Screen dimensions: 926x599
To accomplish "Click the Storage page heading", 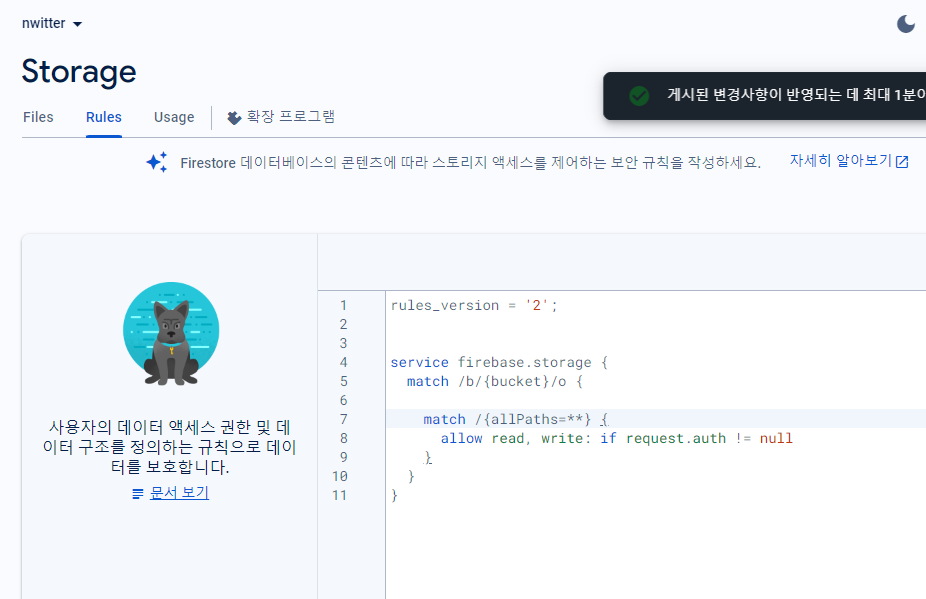I will click(x=79, y=72).
